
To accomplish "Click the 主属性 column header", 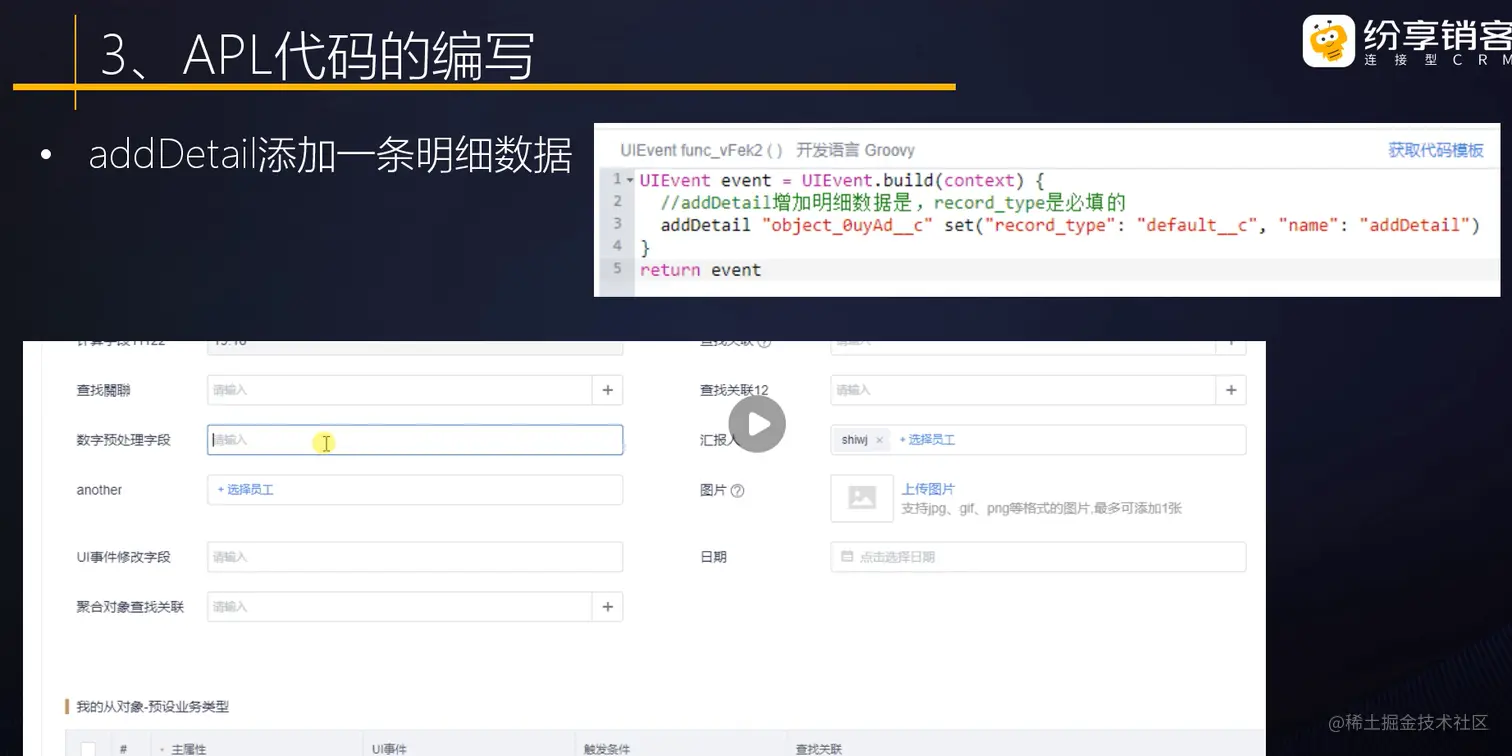I will (x=188, y=749).
